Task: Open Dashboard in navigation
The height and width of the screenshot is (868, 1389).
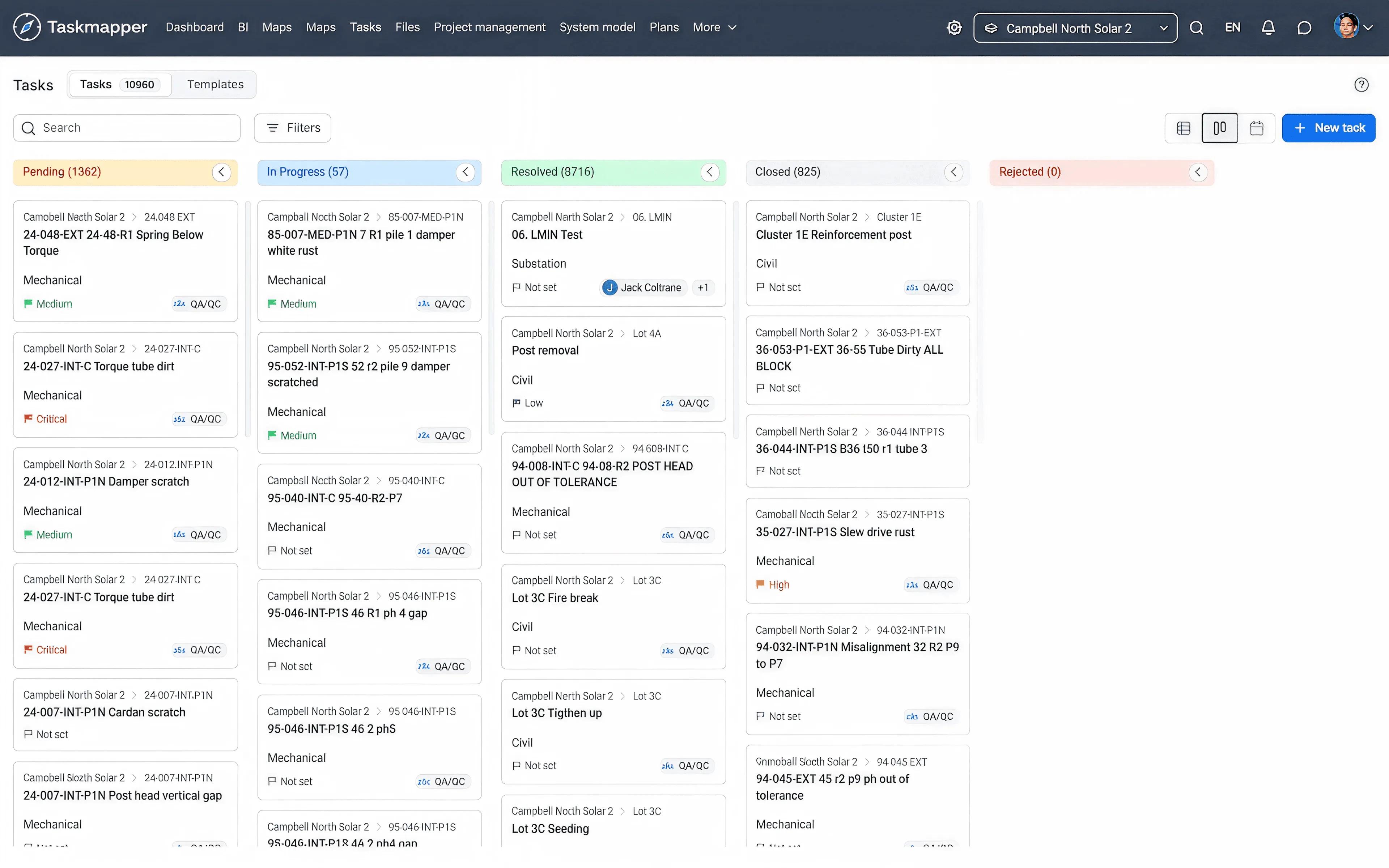Action: [x=195, y=27]
